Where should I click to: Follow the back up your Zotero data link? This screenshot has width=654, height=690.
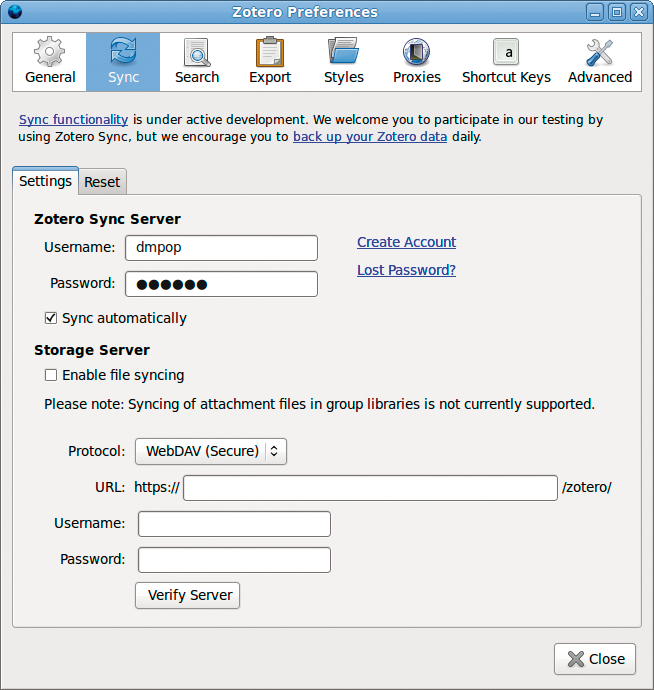tap(370, 137)
